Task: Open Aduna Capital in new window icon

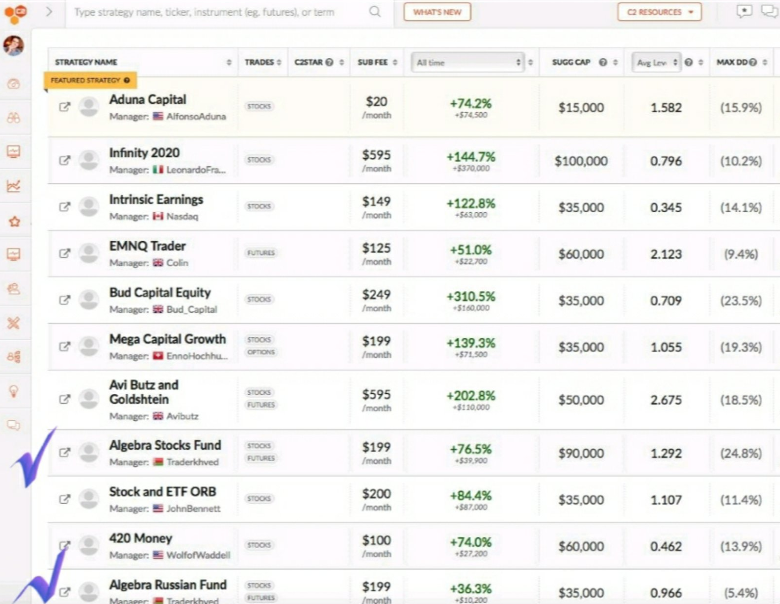Action: [x=65, y=106]
